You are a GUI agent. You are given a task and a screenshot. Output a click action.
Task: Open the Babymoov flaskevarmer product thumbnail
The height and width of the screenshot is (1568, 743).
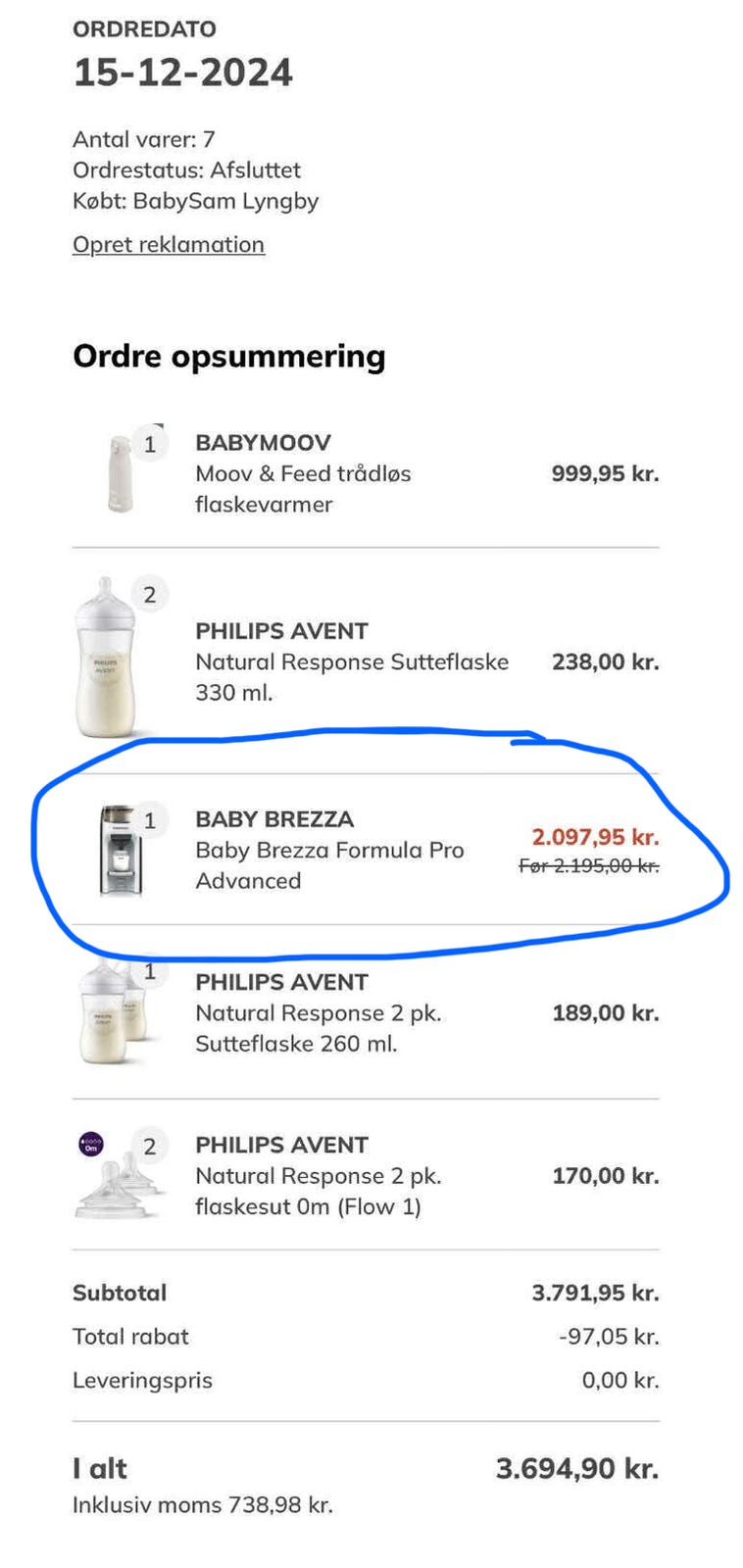point(120,474)
